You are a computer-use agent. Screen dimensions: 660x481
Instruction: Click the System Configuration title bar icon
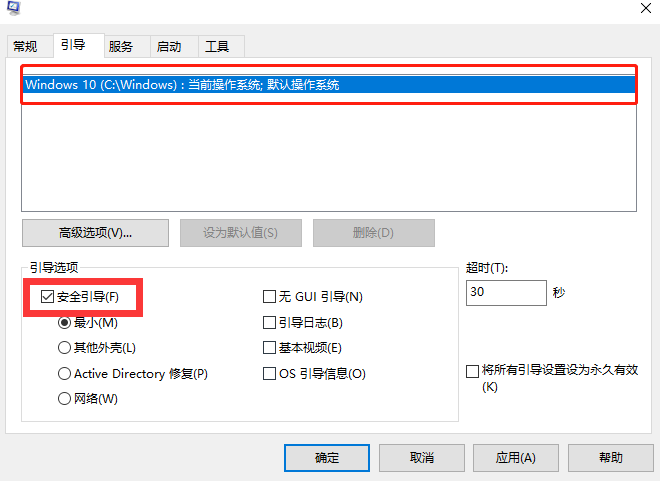click(x=10, y=8)
